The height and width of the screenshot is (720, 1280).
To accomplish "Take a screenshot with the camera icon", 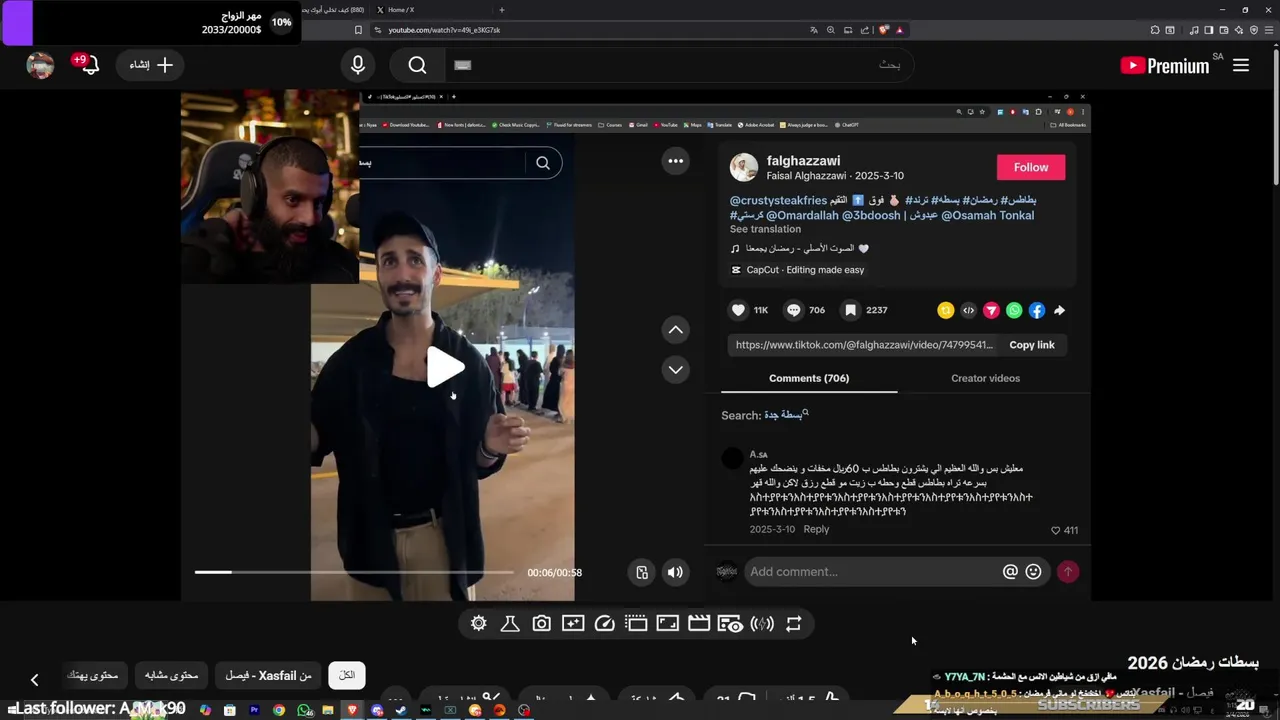I will click(x=541, y=624).
